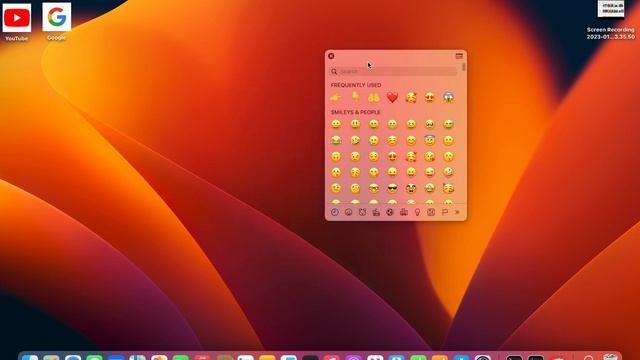The width and height of the screenshot is (640, 360).
Task: Close the emoji picker window
Action: click(331, 56)
